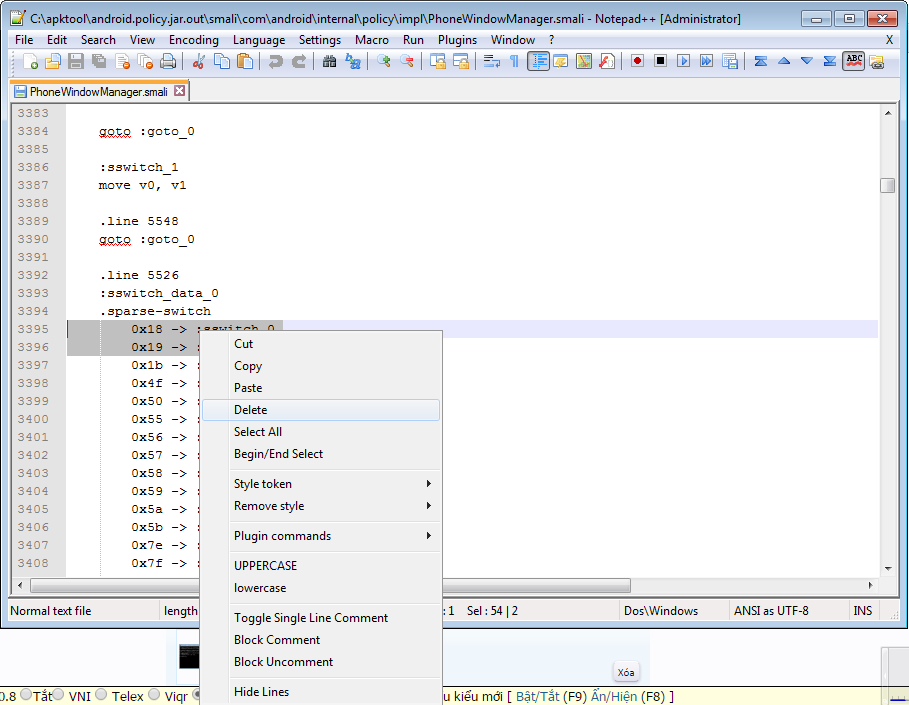Print the document with the printer icon

[x=168, y=61]
